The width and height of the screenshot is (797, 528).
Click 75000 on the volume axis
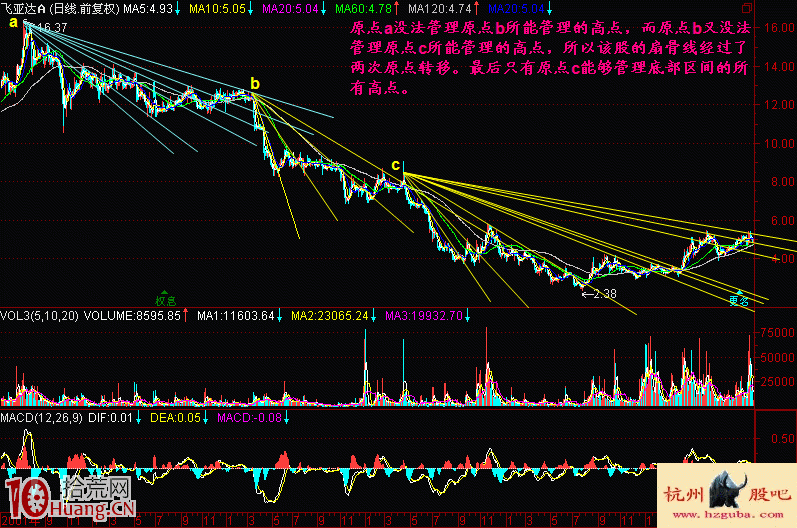[777, 333]
